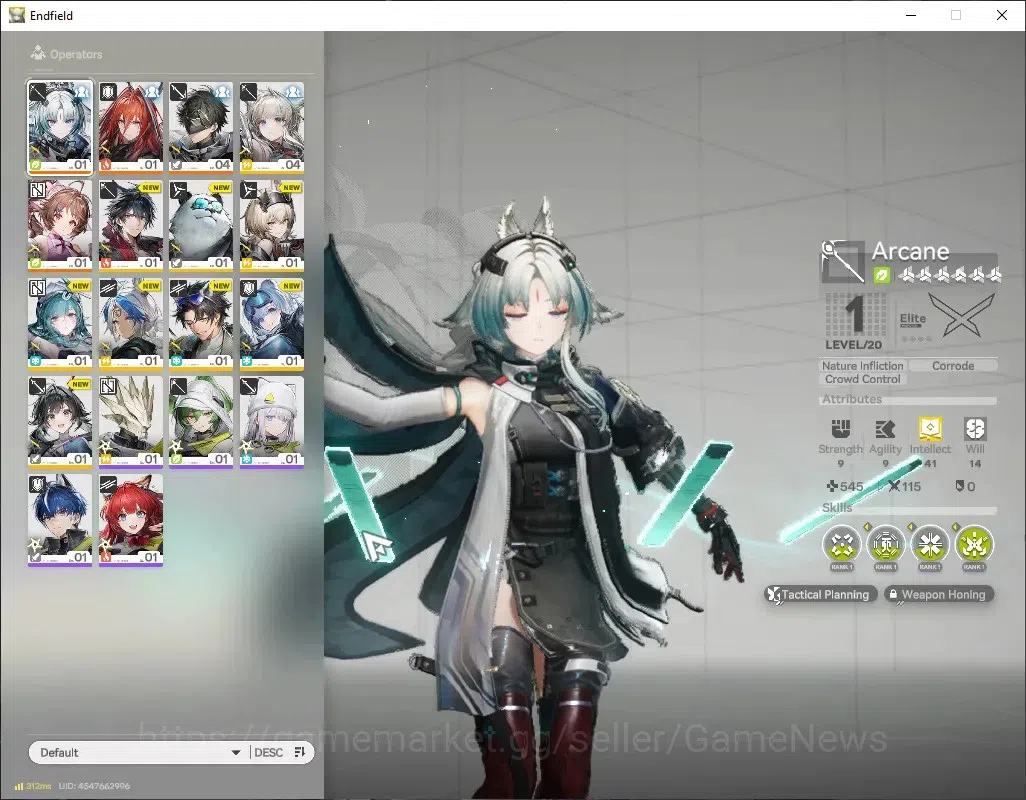This screenshot has width=1026, height=800.
Task: Select the NEW smiling black-haired girl card
Action: [x=60, y=422]
